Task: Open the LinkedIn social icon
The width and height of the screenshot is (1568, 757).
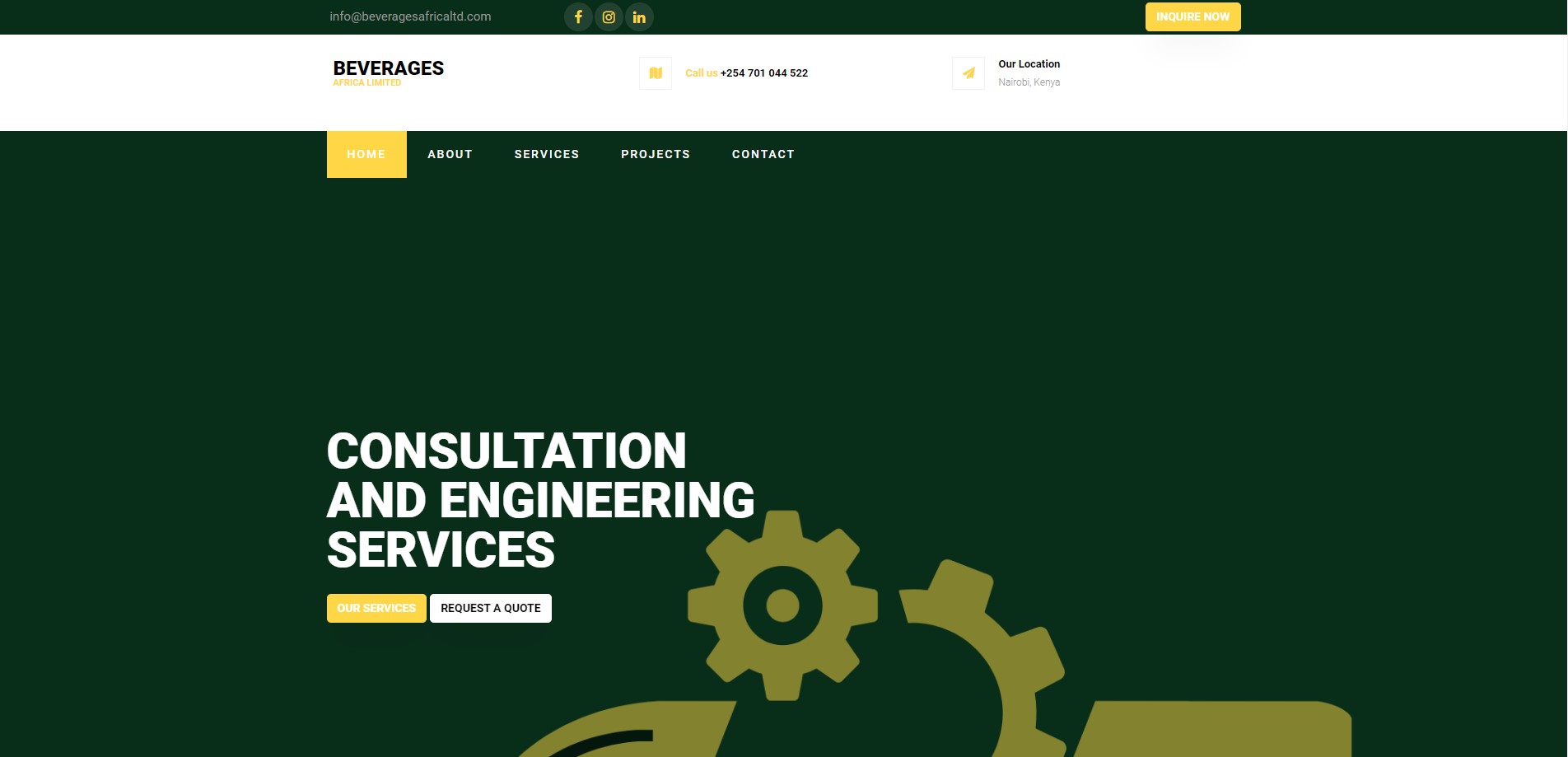Action: coord(639,16)
